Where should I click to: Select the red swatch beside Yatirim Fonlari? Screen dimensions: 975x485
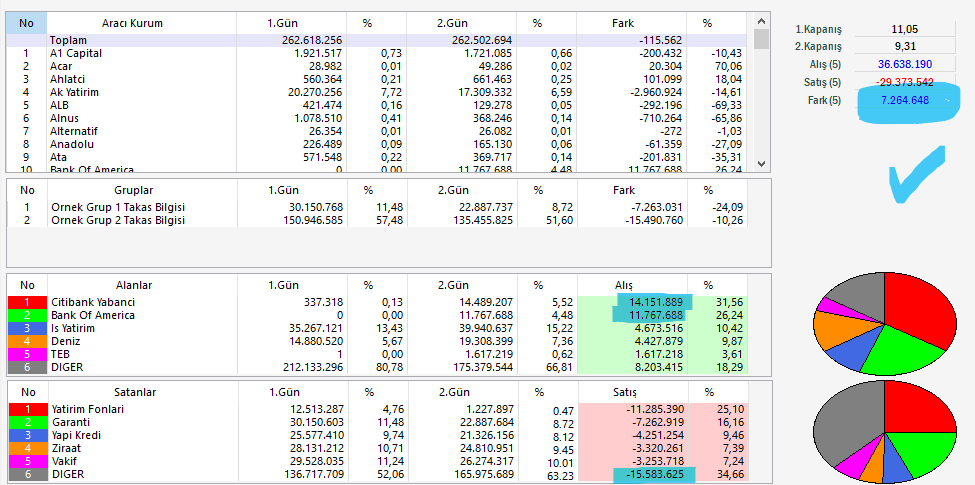27,409
